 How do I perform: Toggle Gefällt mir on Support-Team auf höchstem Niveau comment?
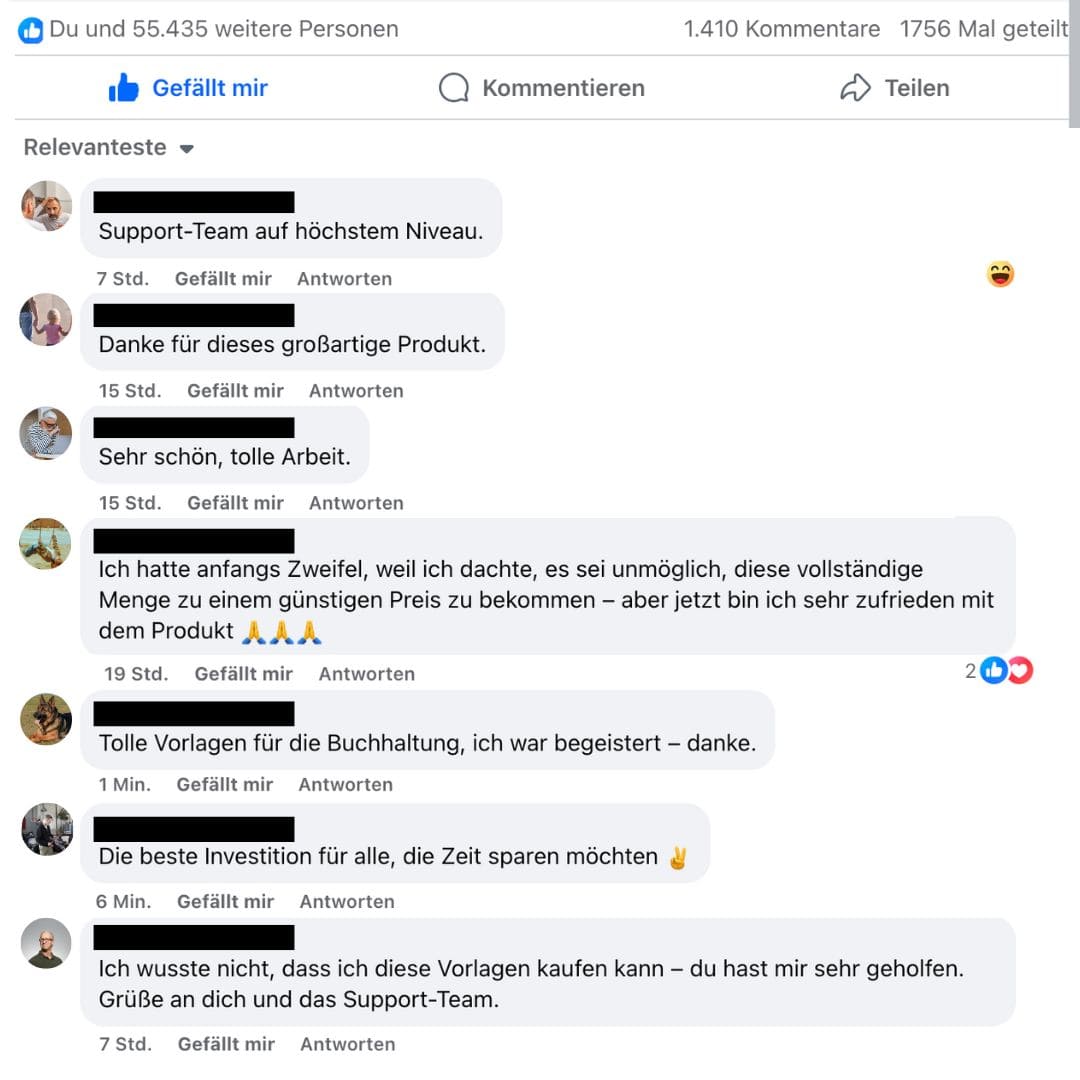(x=223, y=279)
